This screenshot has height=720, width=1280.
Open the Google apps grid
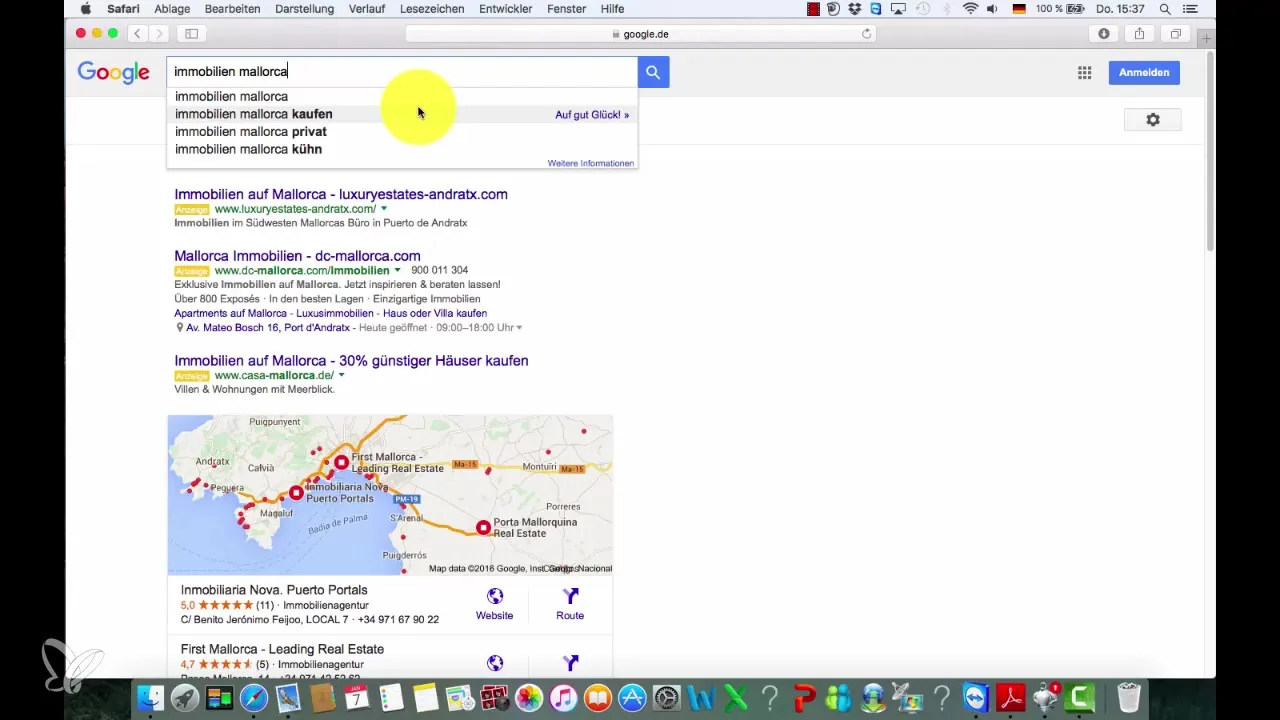click(x=1084, y=72)
